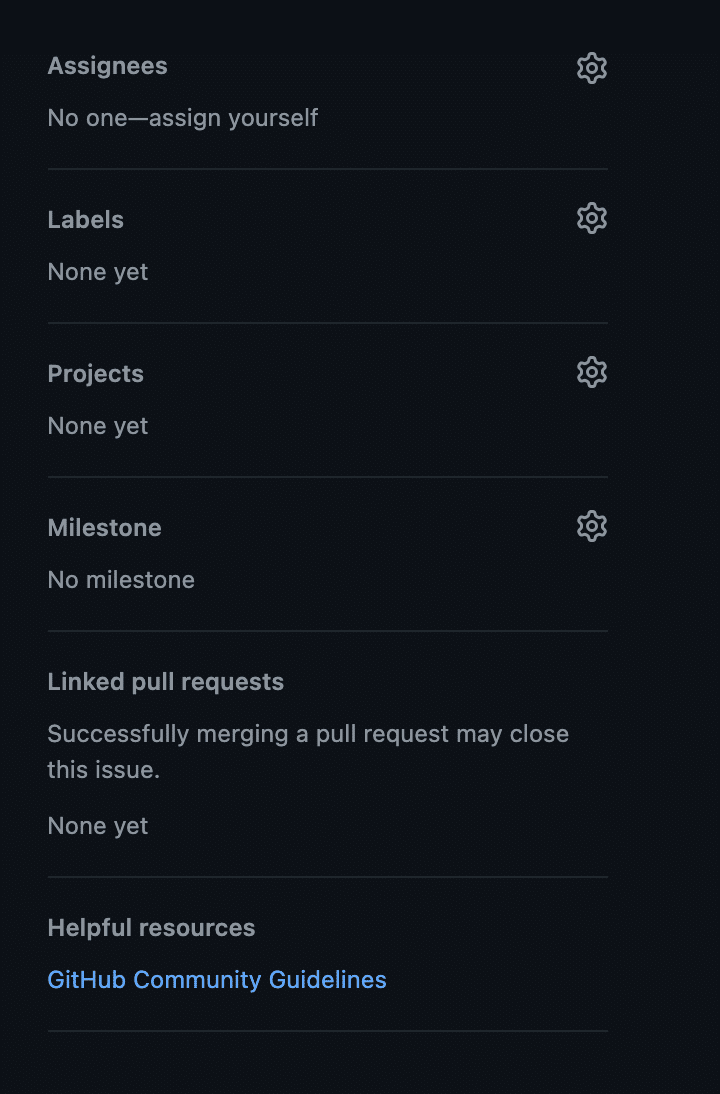The height and width of the screenshot is (1094, 720).
Task: Open the Projects gear settings
Action: [x=592, y=372]
